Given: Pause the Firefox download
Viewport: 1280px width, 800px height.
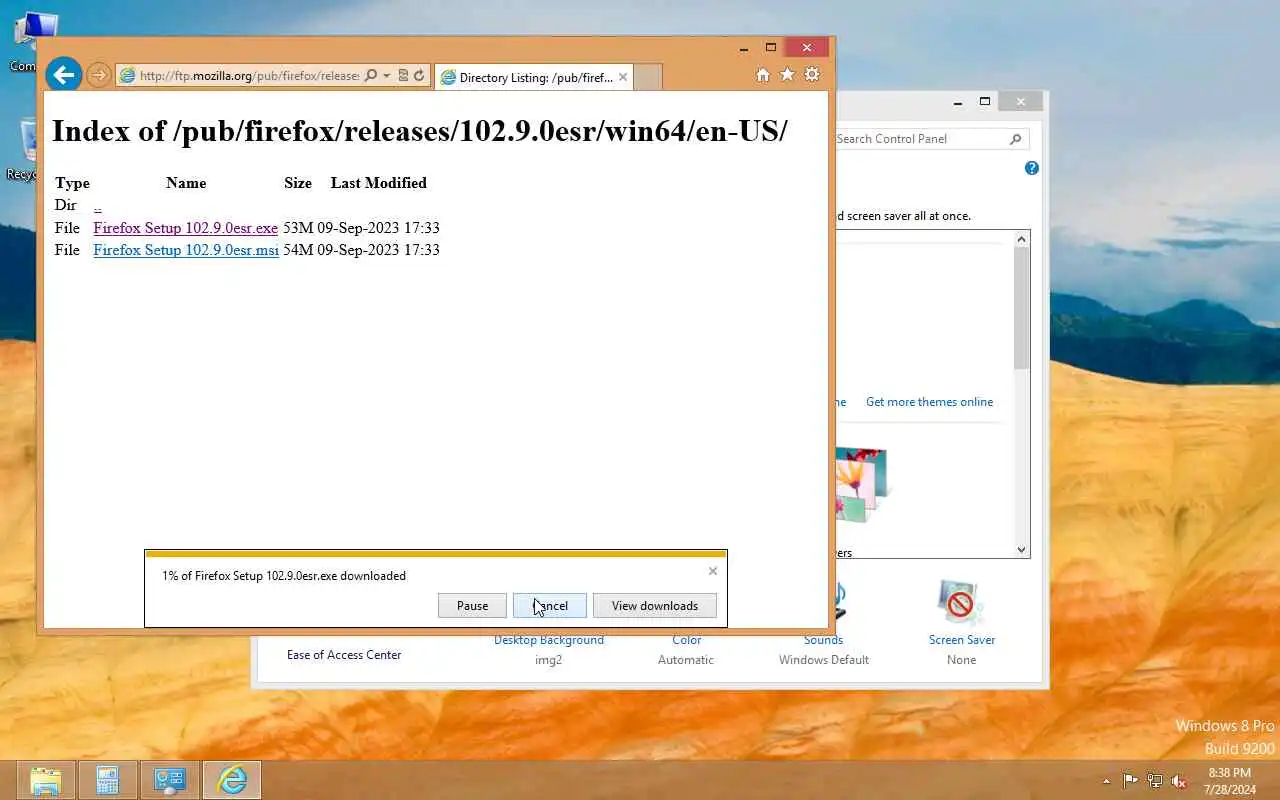Looking at the screenshot, I should click(x=472, y=605).
